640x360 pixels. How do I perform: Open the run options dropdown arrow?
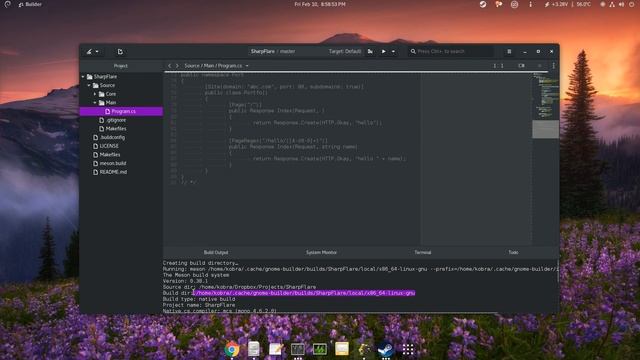pyautogui.click(x=393, y=51)
